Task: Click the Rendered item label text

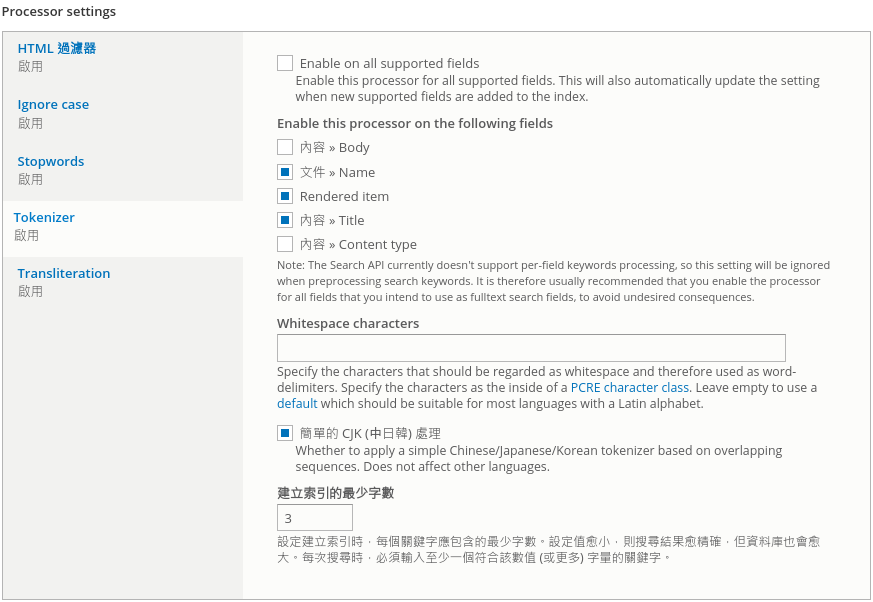Action: coord(344,197)
